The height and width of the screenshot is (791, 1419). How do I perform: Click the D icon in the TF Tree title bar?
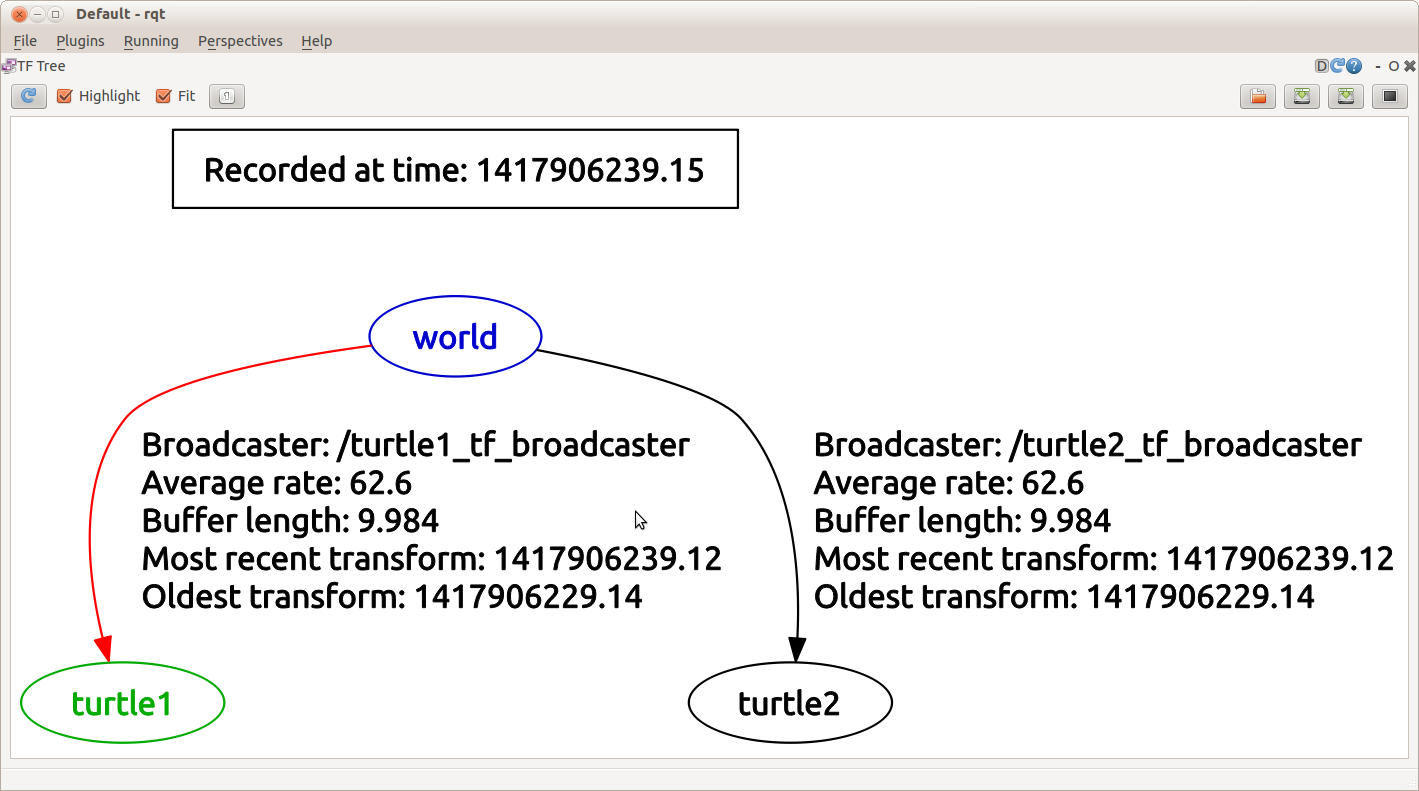tap(1321, 66)
